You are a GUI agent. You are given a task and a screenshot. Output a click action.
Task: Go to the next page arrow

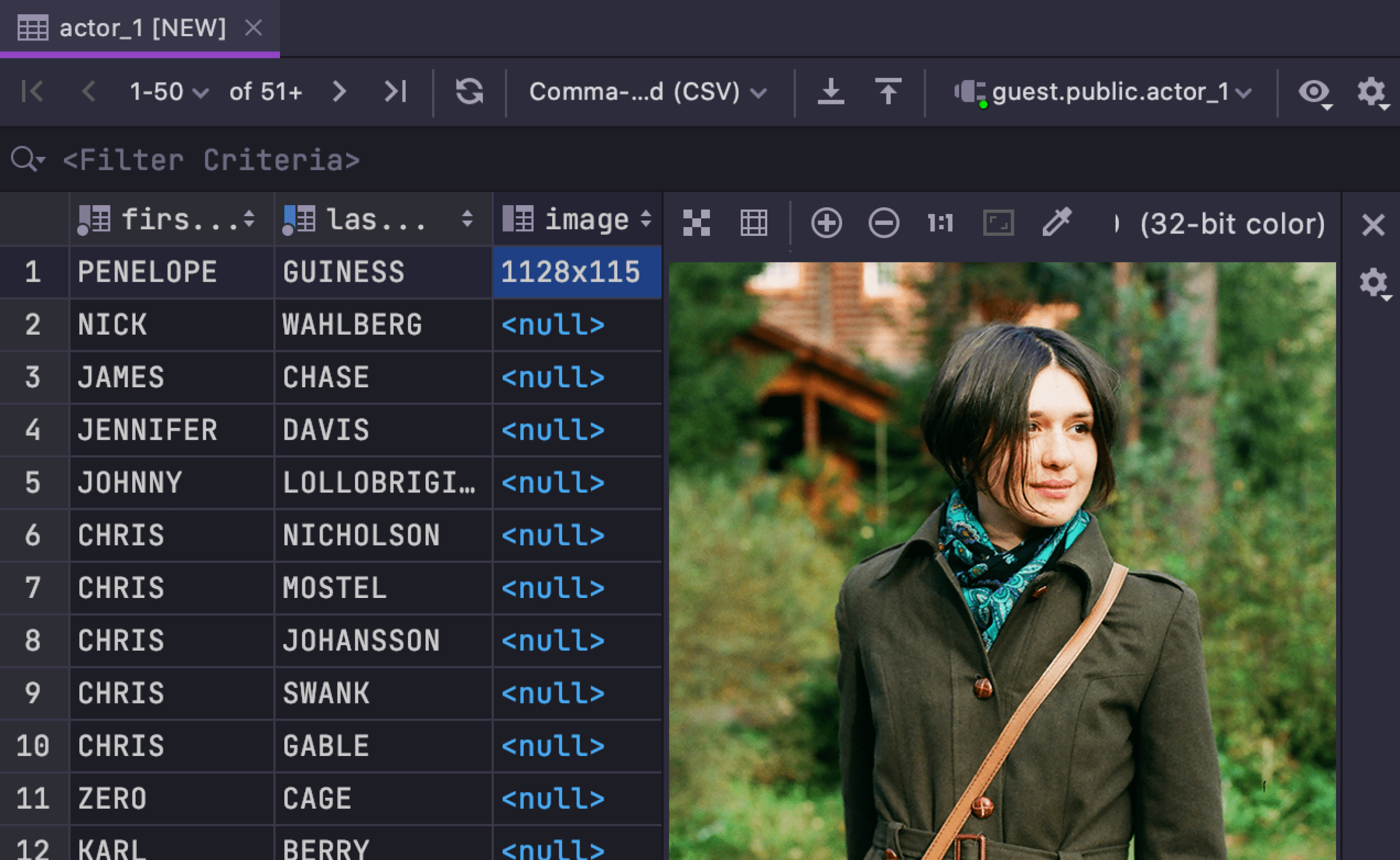tap(340, 91)
